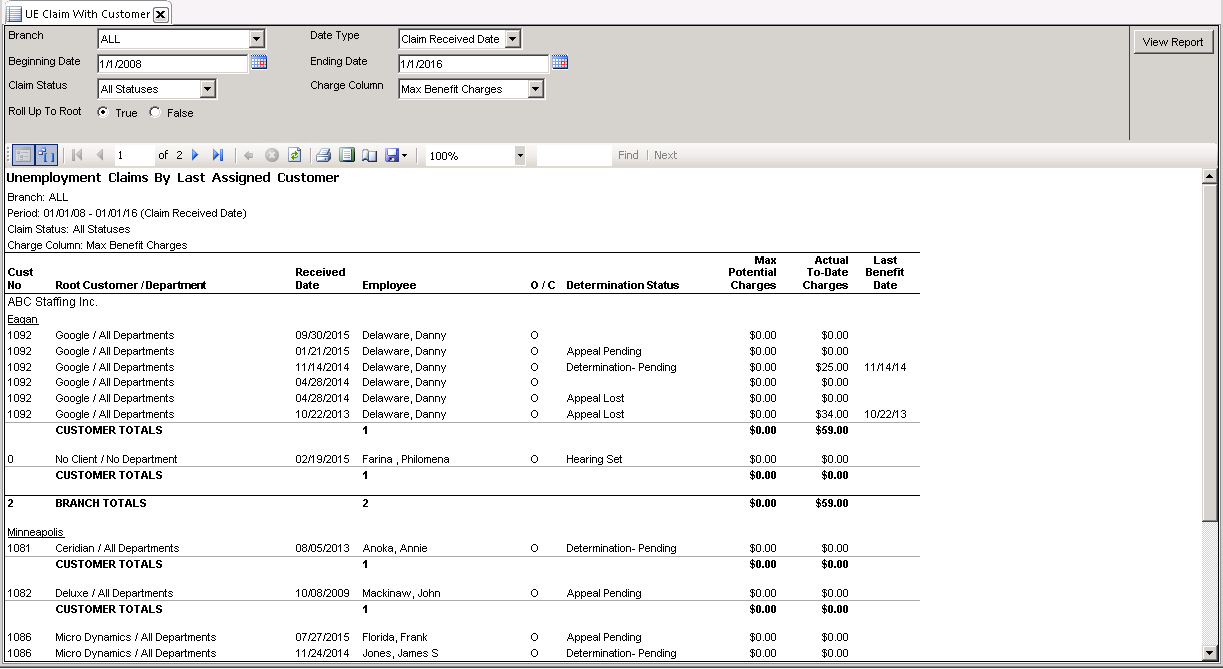1223x669 pixels.
Task: Select True for Roll Up To Root
Action: (x=103, y=113)
